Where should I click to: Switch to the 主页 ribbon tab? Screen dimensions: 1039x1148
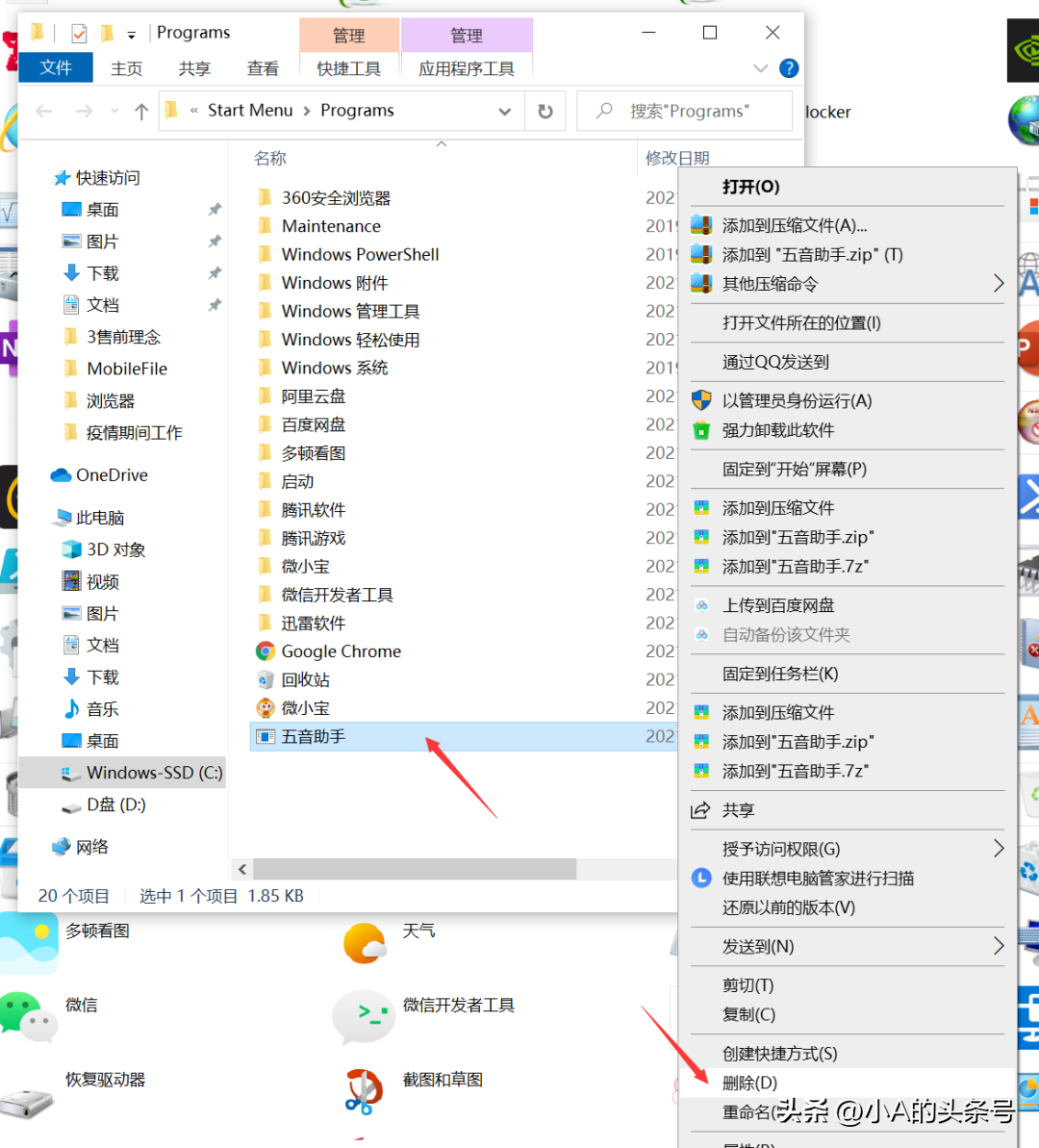[127, 69]
